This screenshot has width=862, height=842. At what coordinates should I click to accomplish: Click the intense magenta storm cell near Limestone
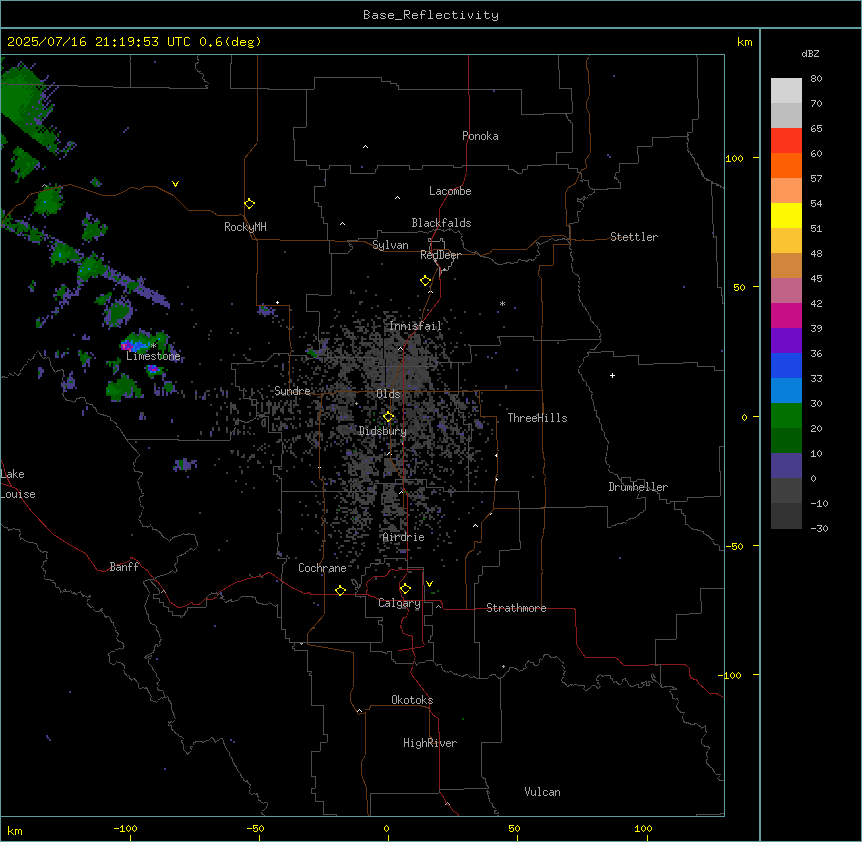pyautogui.click(x=127, y=346)
